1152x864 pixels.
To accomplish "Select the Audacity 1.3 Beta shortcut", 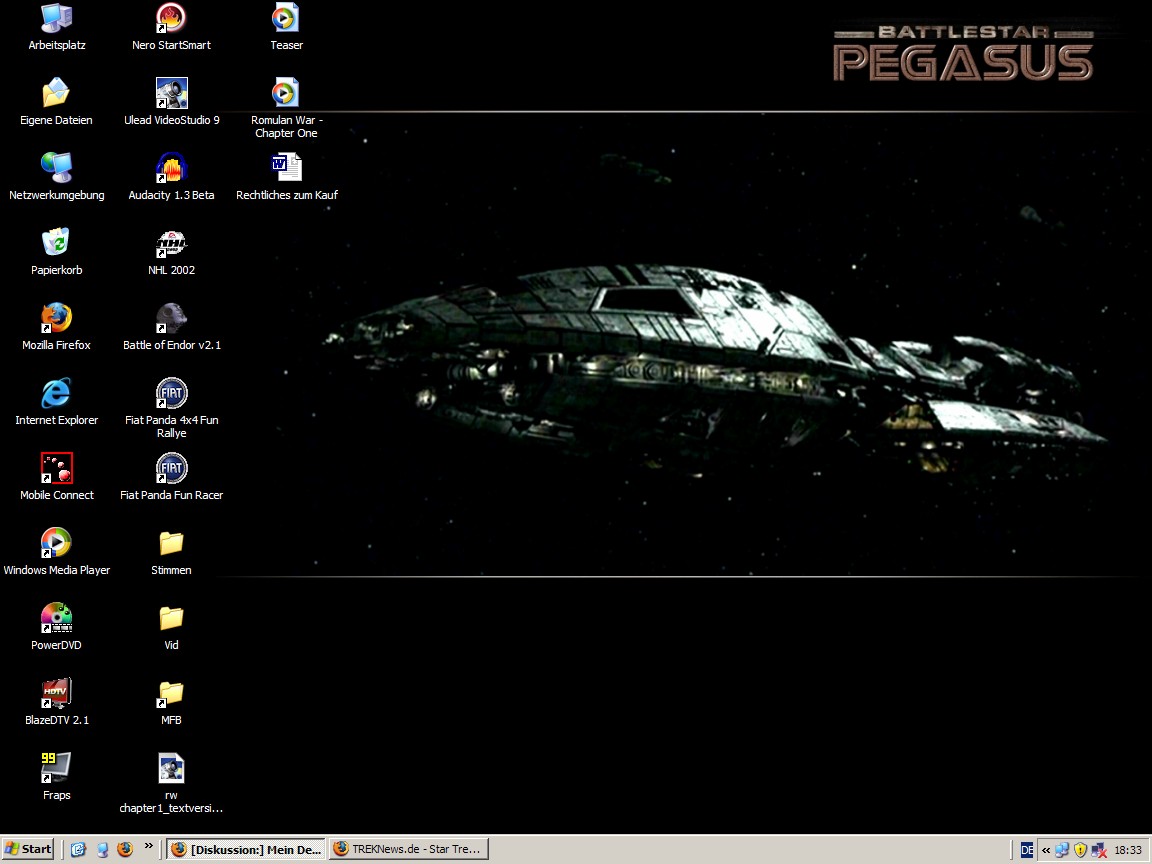I will pyautogui.click(x=171, y=168).
